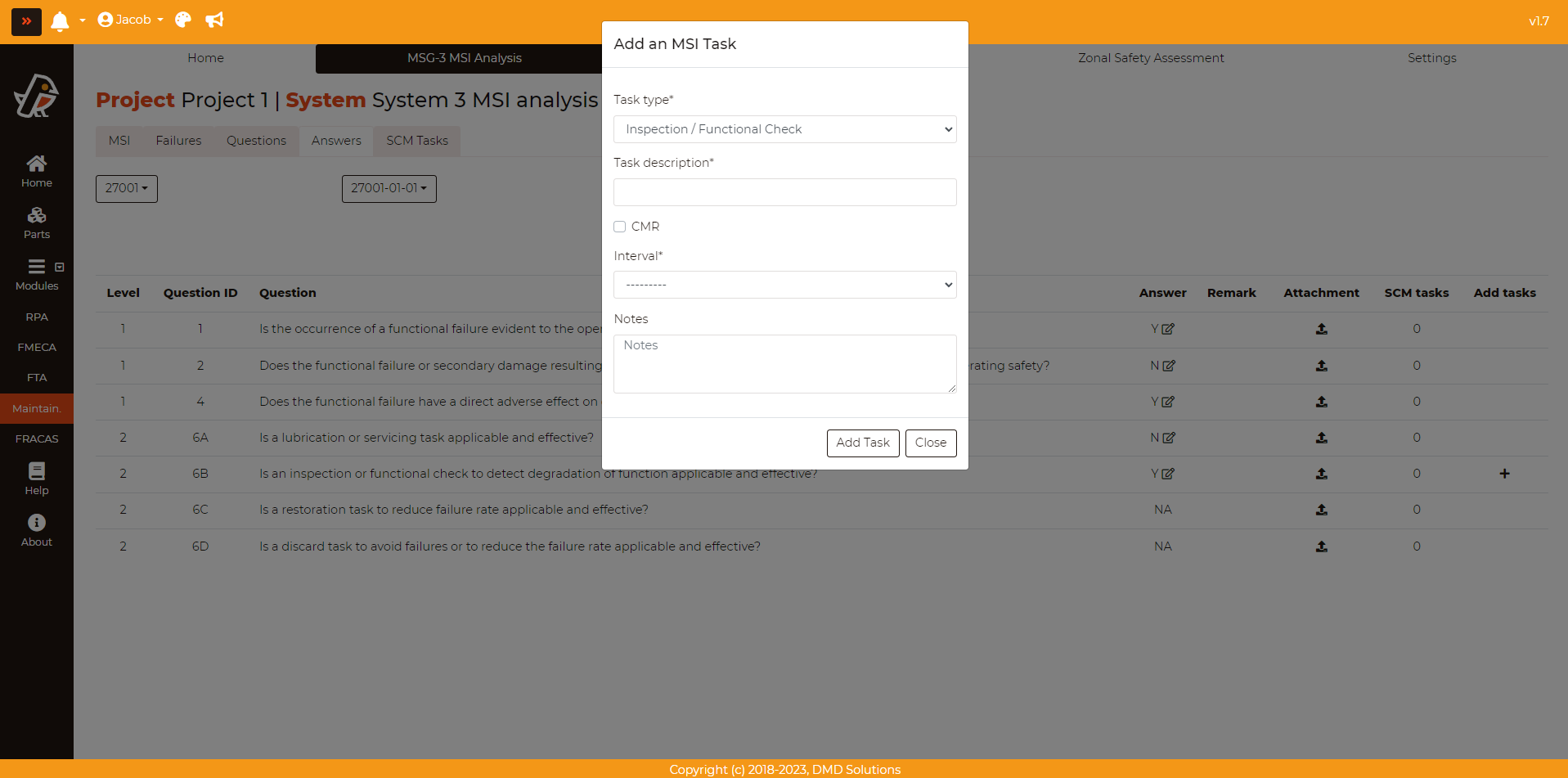This screenshot has height=778, width=1568.
Task: Toggle the Modules collapse checkbox icon
Action: click(60, 267)
